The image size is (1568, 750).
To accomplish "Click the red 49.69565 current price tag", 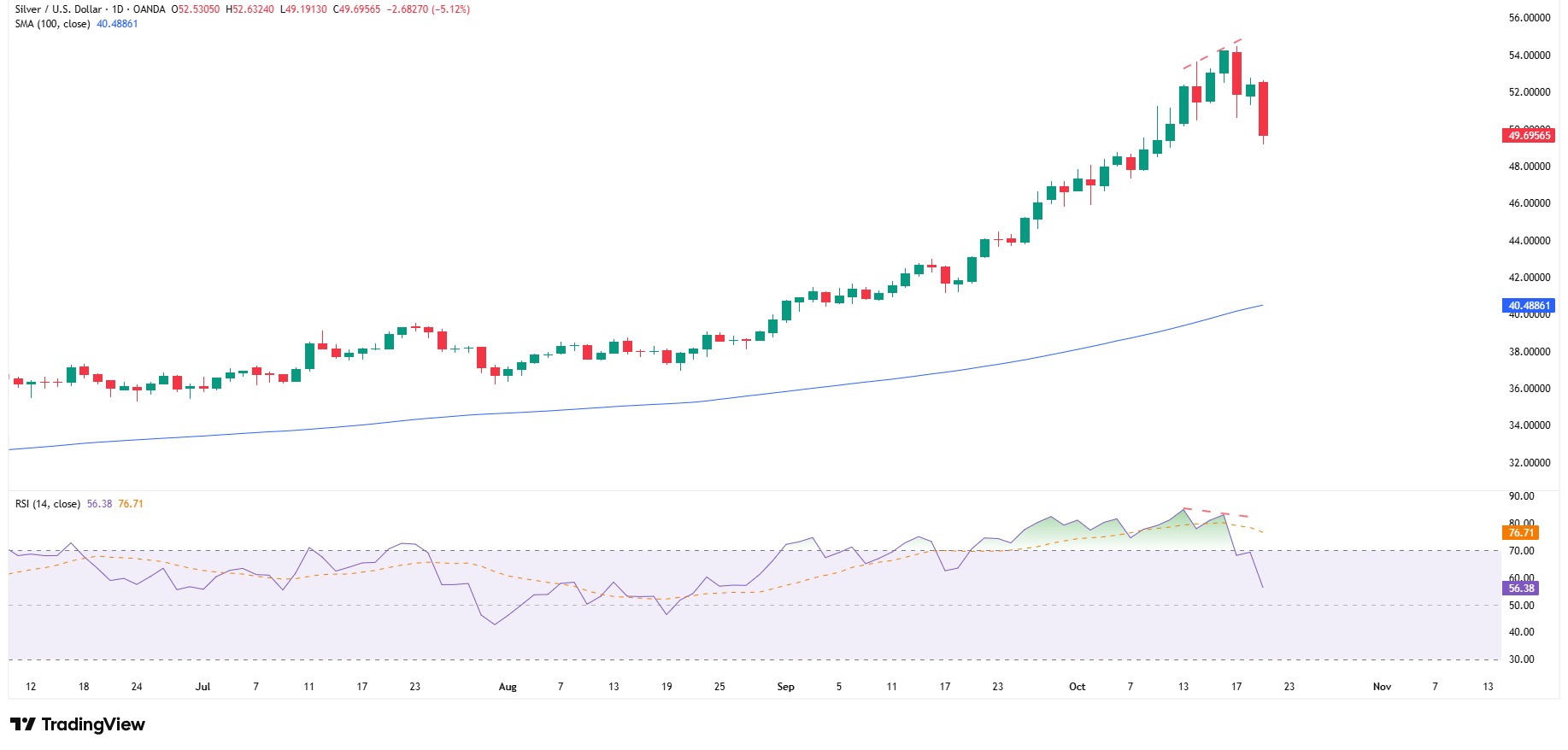I will click(x=1528, y=136).
